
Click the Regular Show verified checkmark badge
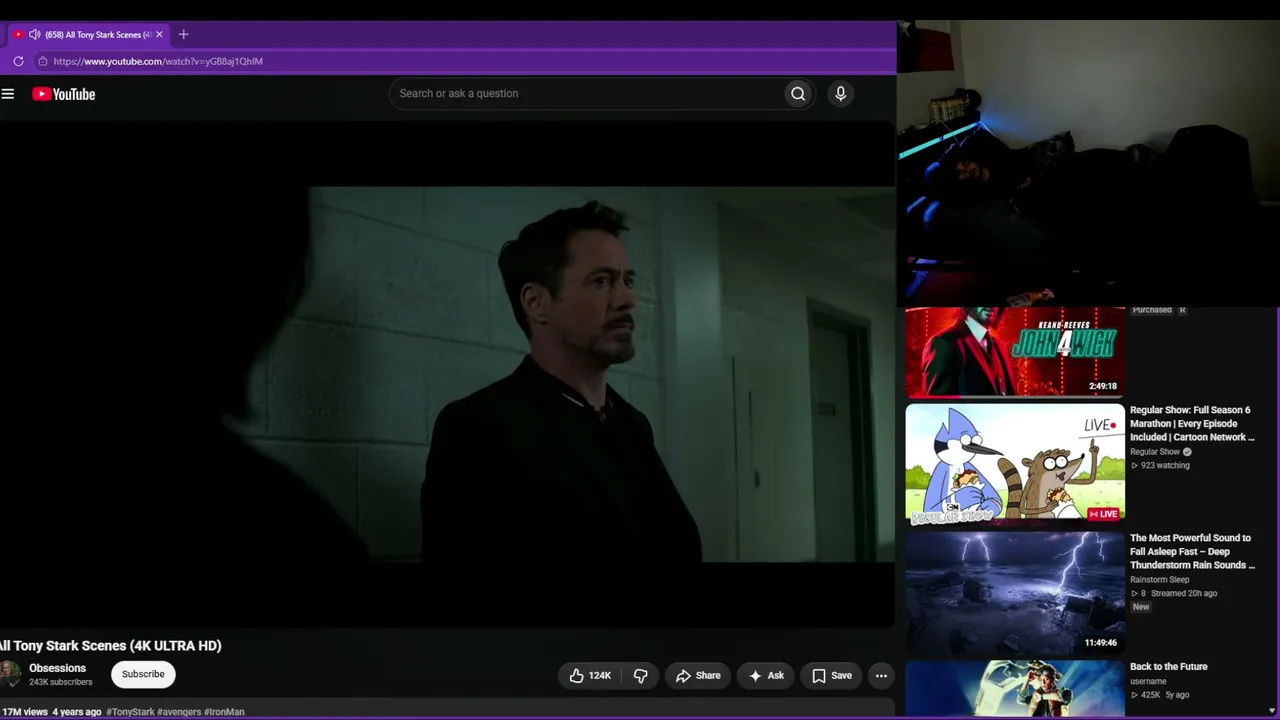coord(1187,452)
